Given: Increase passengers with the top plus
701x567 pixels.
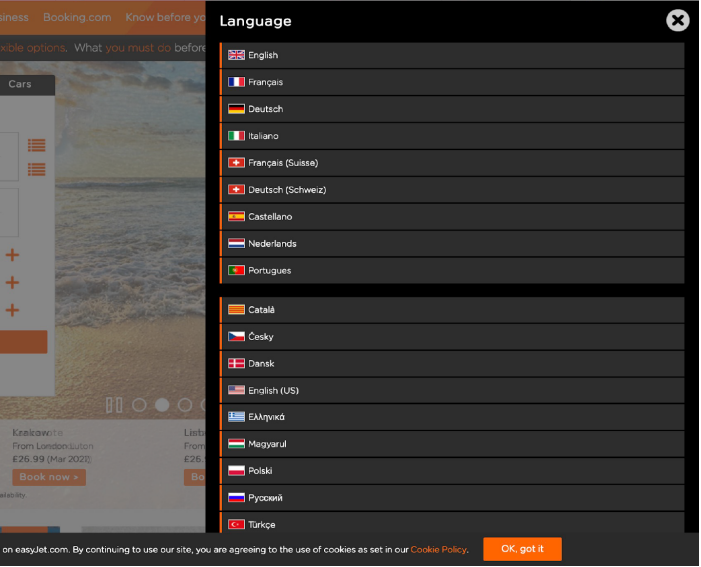Looking at the screenshot, I should pyautogui.click(x=12, y=255).
